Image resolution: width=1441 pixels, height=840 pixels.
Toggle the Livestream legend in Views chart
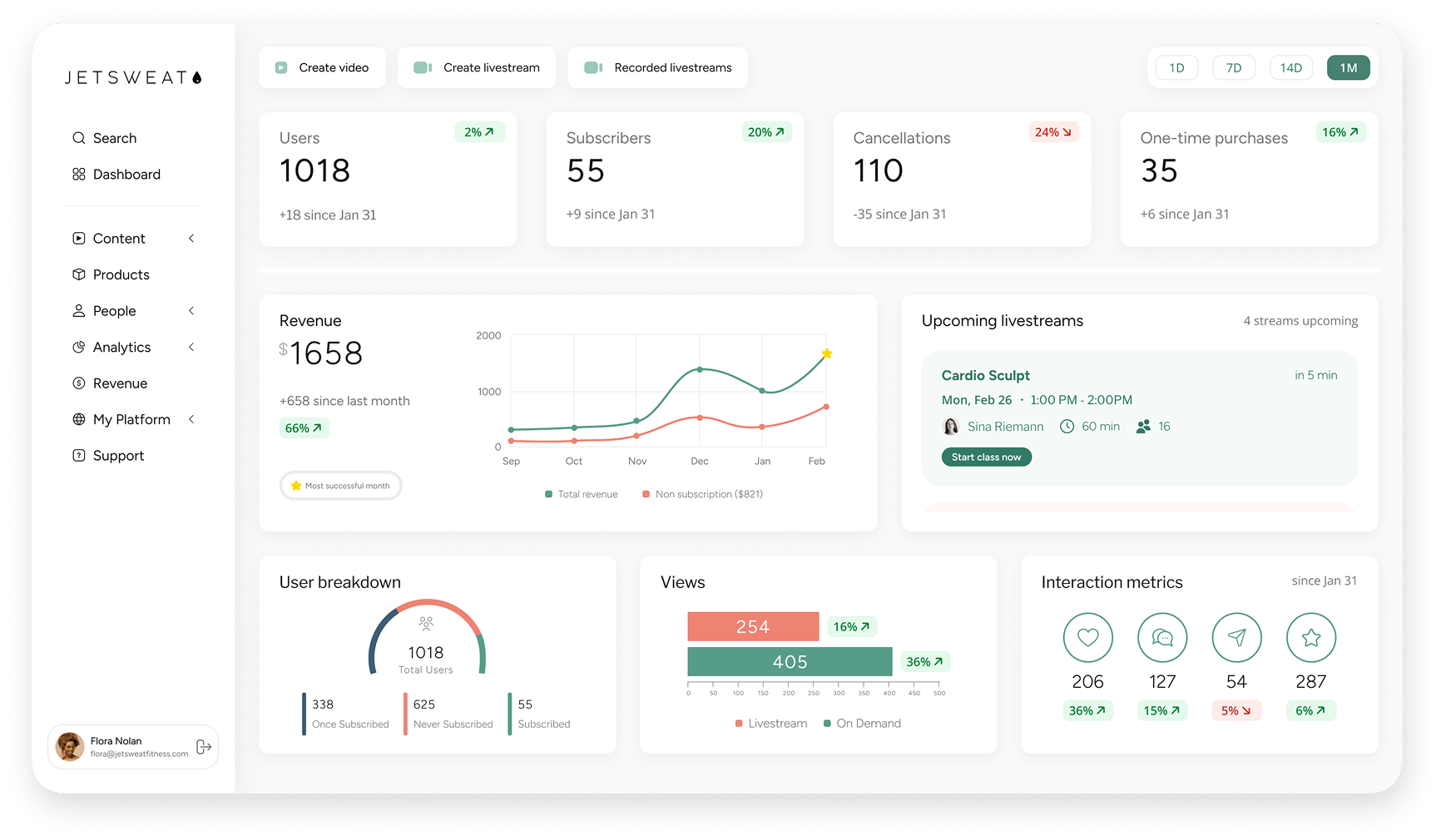771,723
